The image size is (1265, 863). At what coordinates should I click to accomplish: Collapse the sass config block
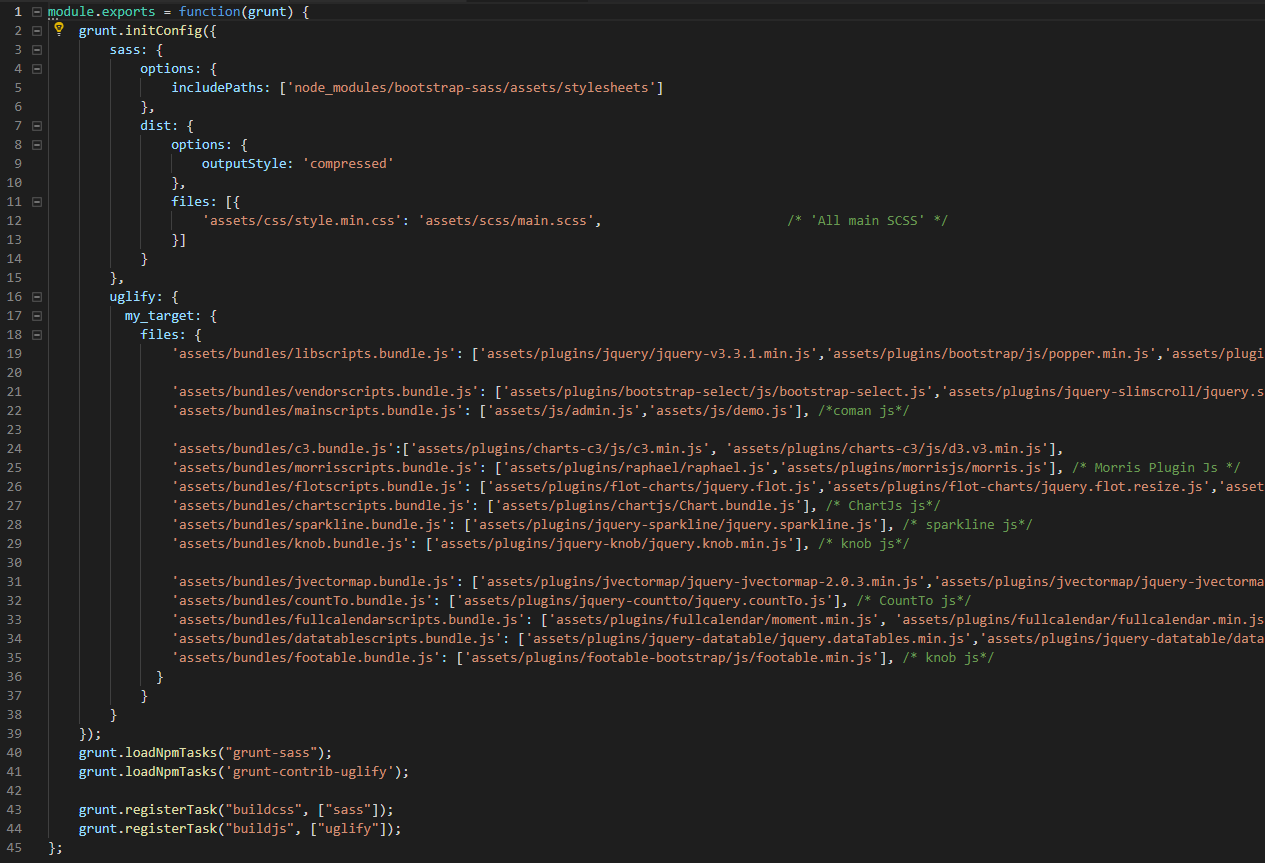coord(37,49)
